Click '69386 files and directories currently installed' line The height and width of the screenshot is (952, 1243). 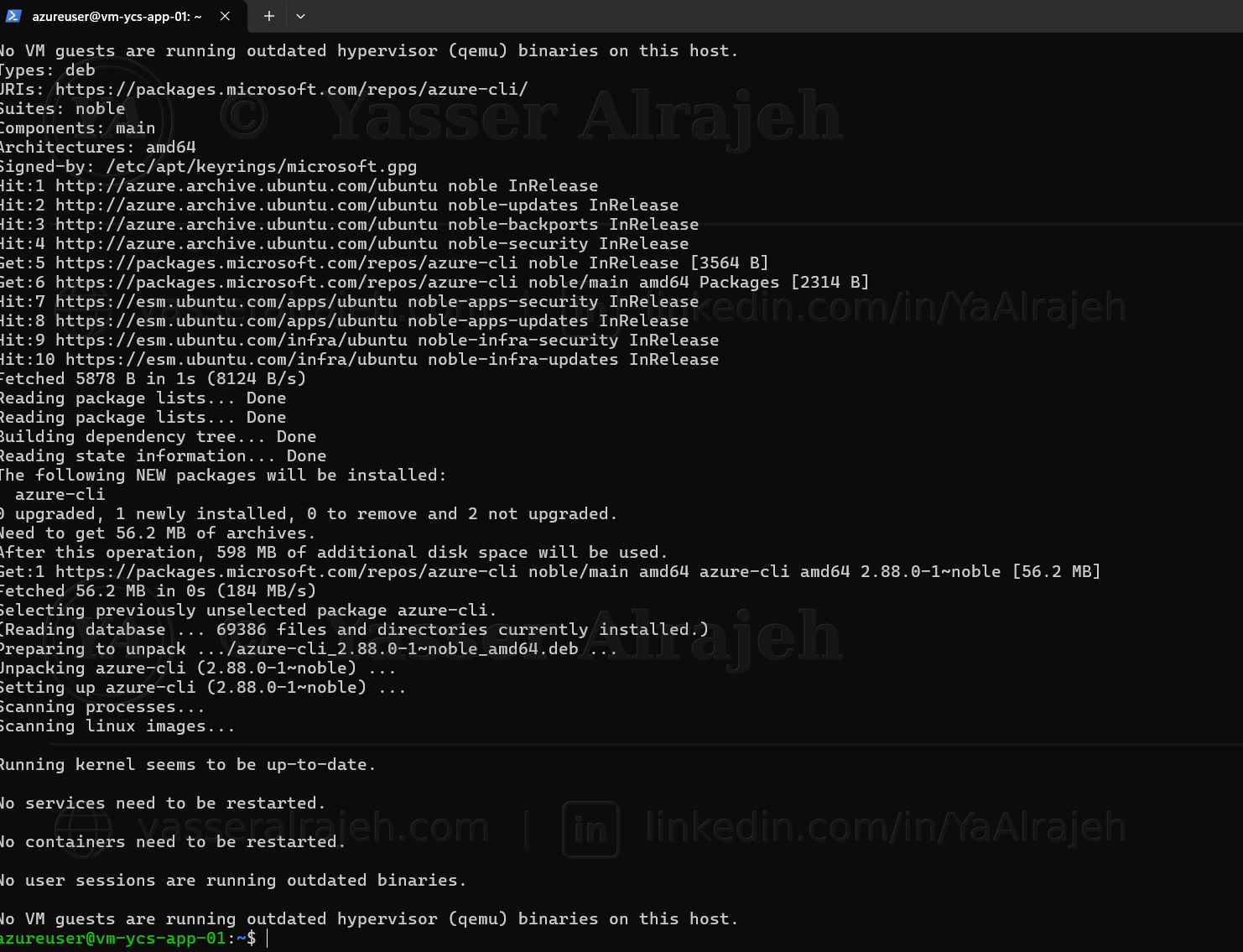coord(355,629)
